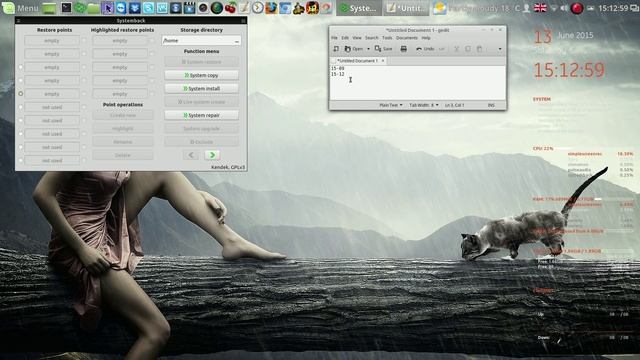The height and width of the screenshot is (360, 640).
Task: Click the green globe launcher in the panel
Action: pos(217,8)
